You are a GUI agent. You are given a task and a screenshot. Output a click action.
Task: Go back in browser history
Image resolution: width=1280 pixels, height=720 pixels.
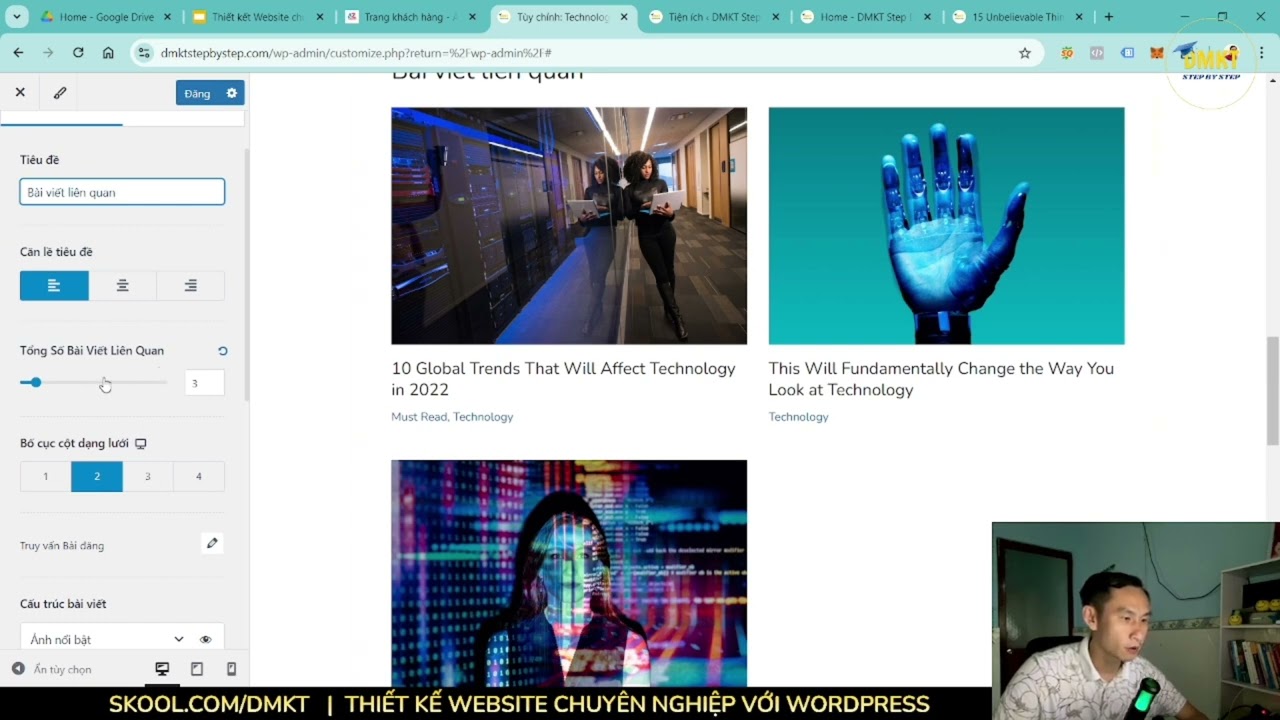pyautogui.click(x=19, y=53)
